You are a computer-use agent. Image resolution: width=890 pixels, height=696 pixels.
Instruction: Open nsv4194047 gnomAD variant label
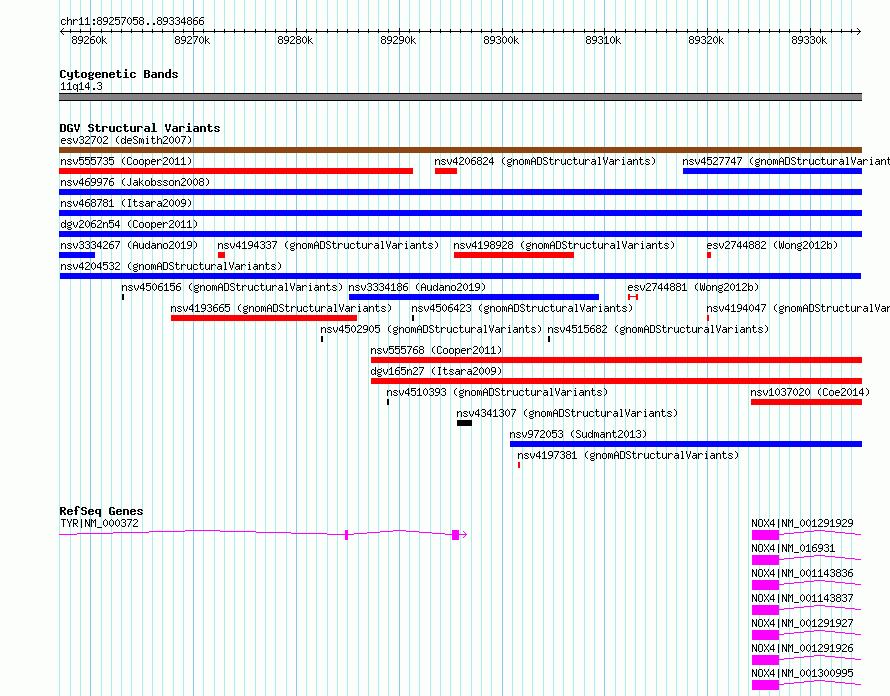798,308
